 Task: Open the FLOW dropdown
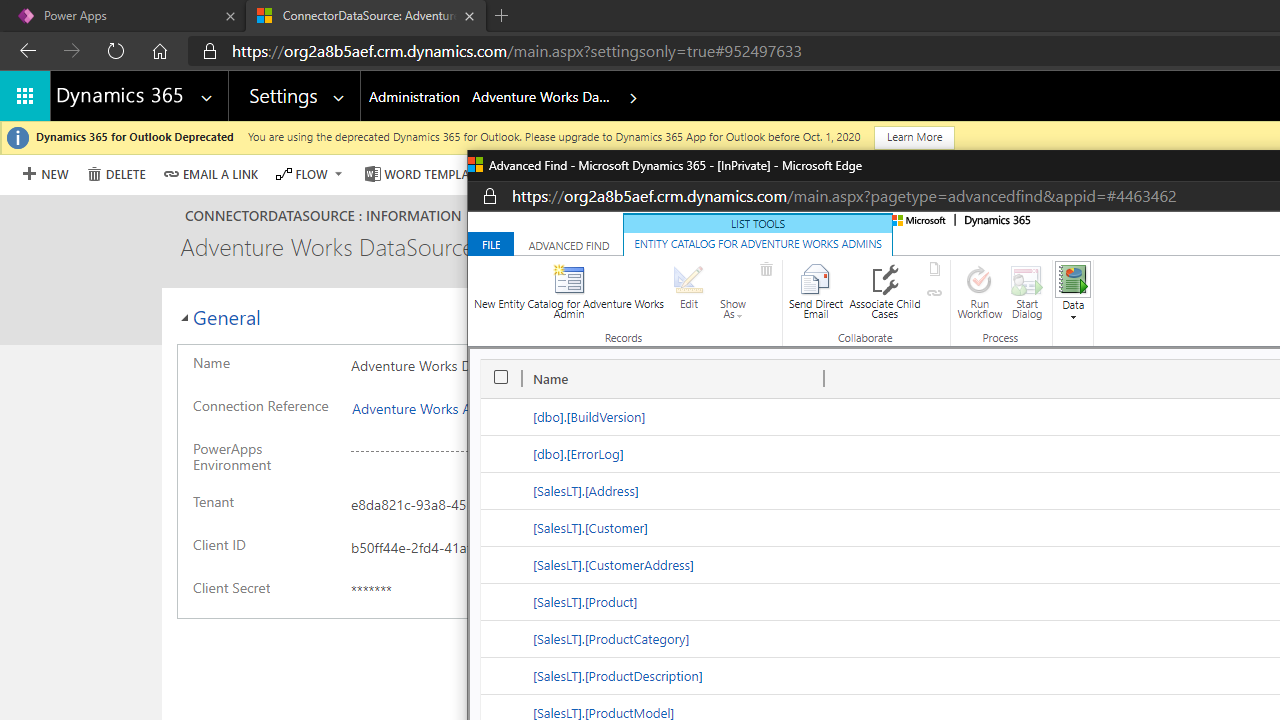(x=309, y=174)
